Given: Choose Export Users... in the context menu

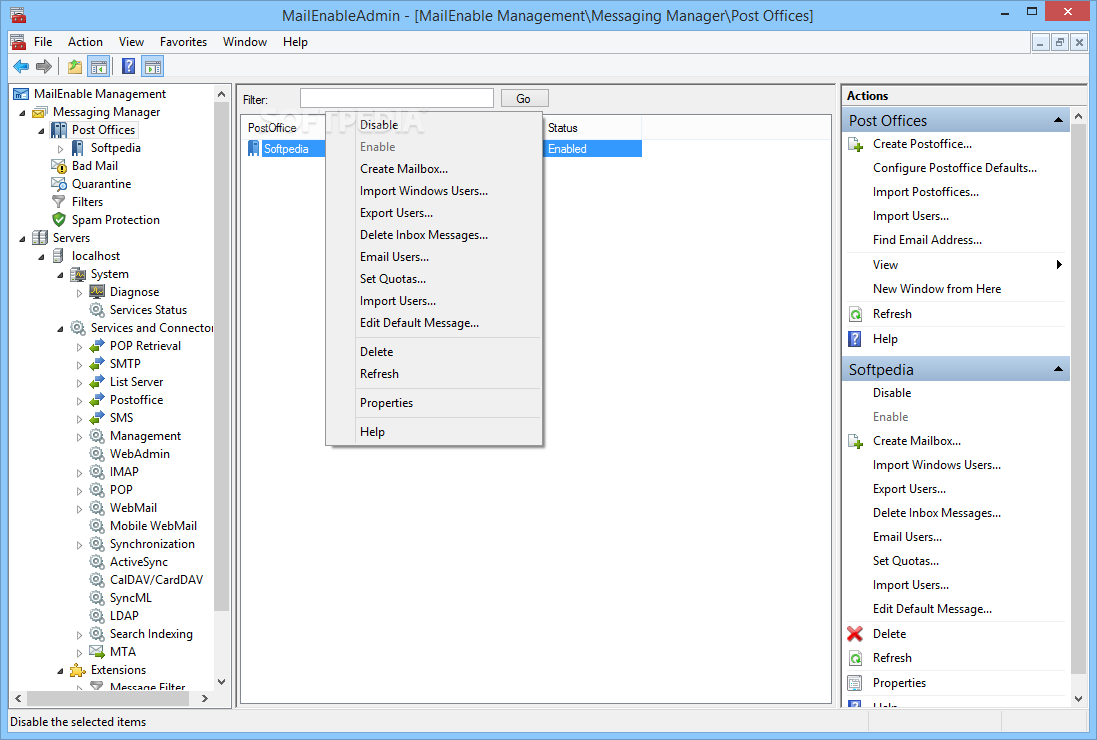Looking at the screenshot, I should [434, 213].
